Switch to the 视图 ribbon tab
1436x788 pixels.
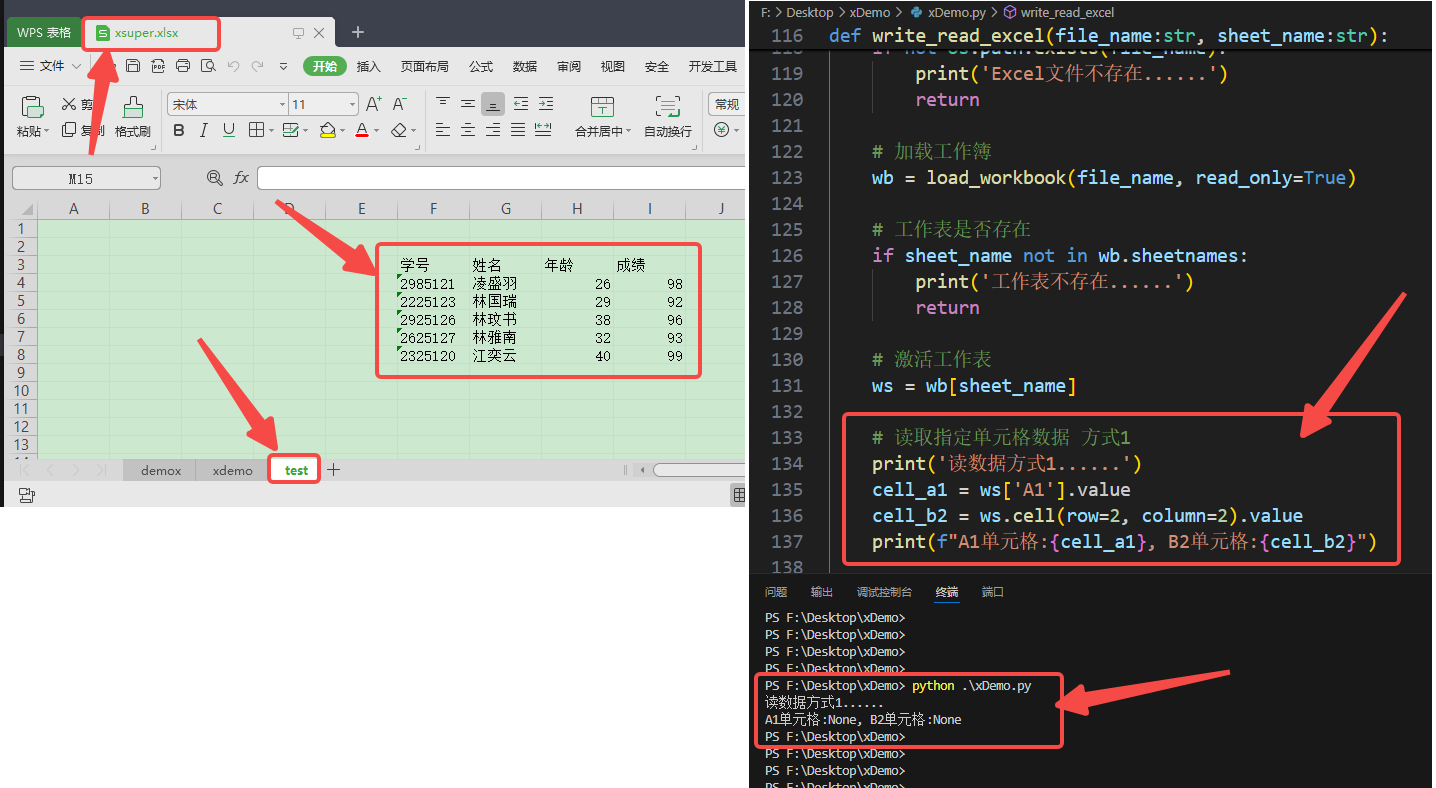click(x=613, y=66)
